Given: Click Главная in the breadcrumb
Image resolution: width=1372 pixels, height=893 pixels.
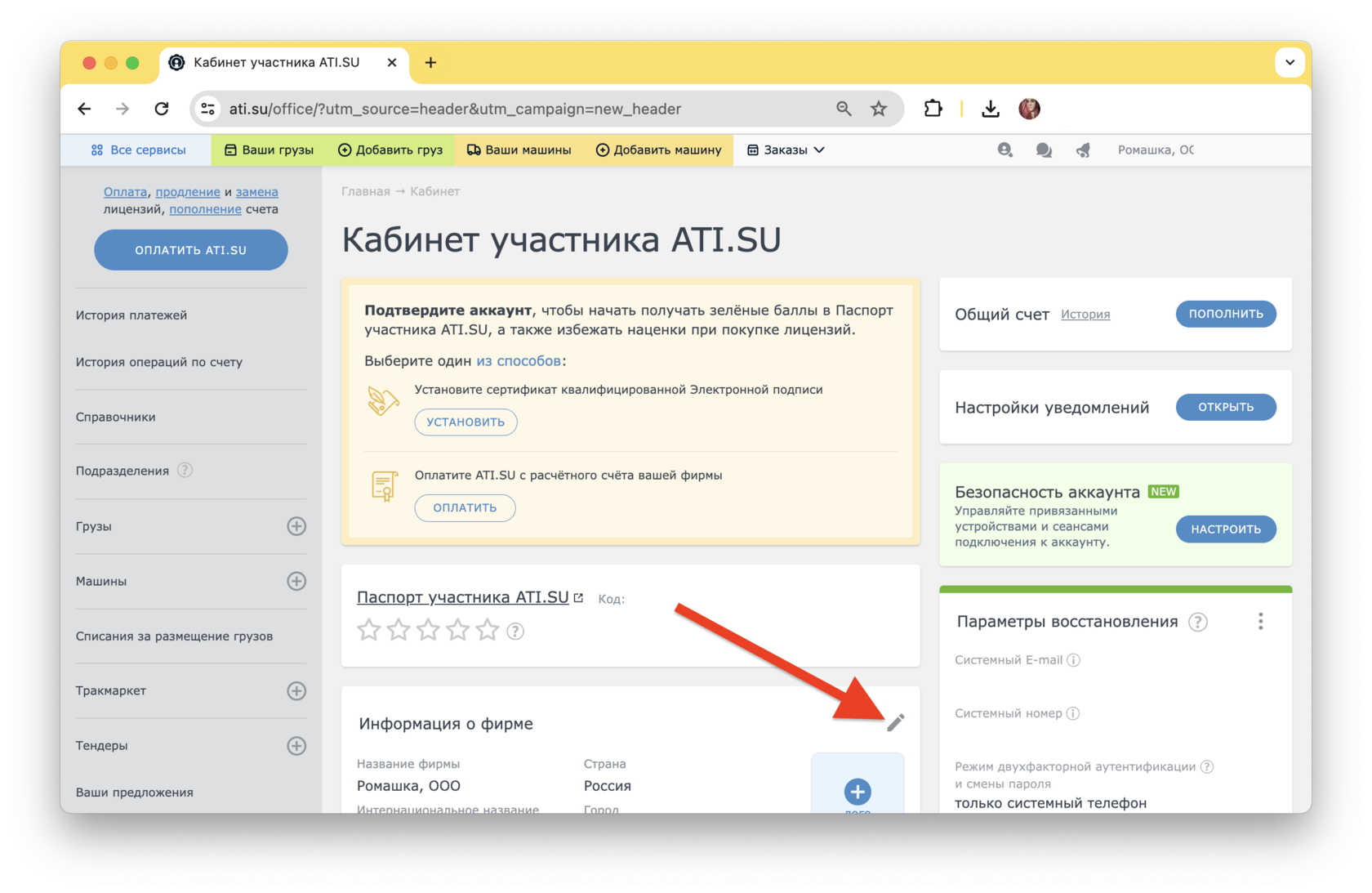Looking at the screenshot, I should point(366,191).
